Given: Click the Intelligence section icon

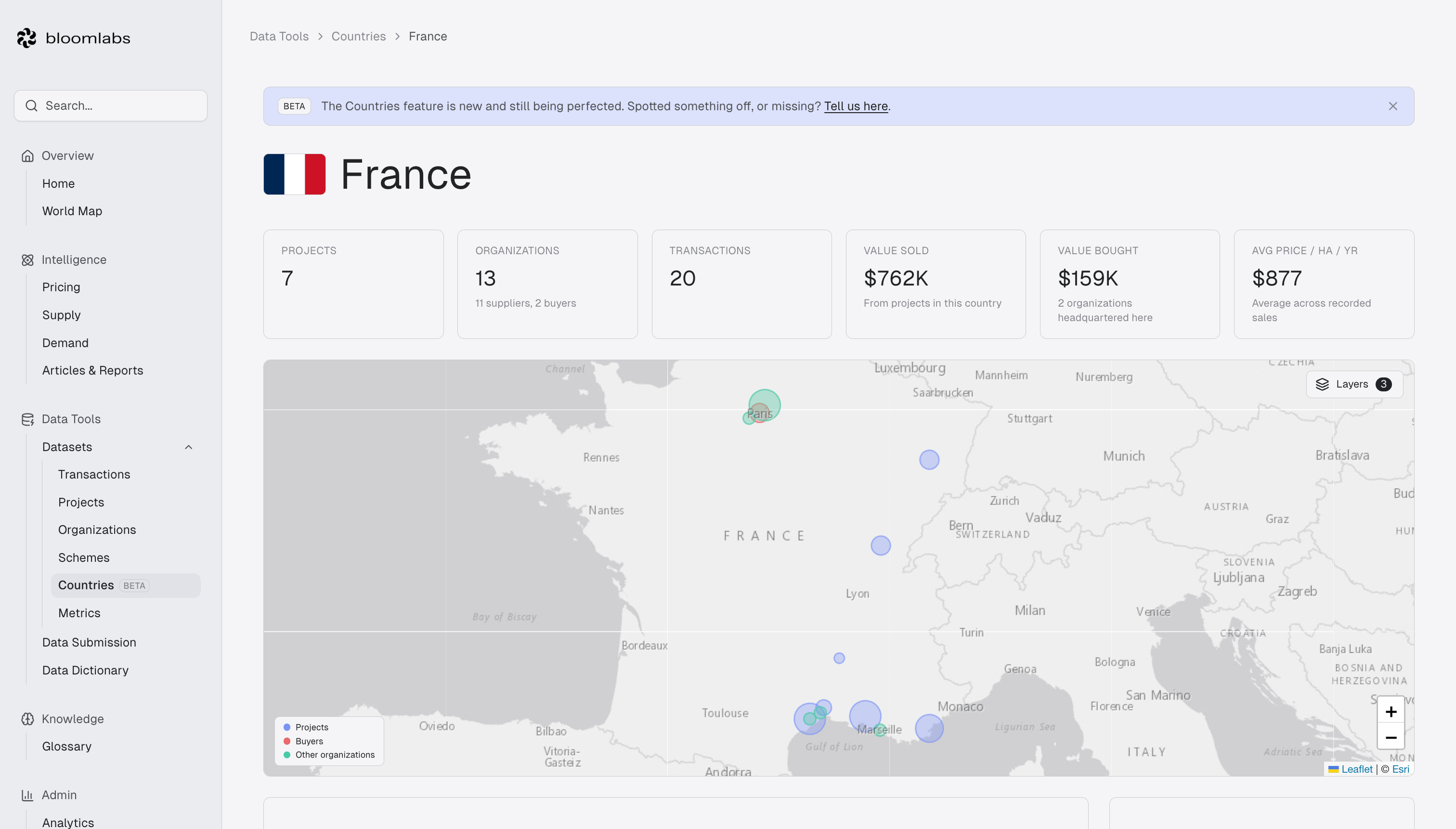Looking at the screenshot, I should [x=27, y=260].
